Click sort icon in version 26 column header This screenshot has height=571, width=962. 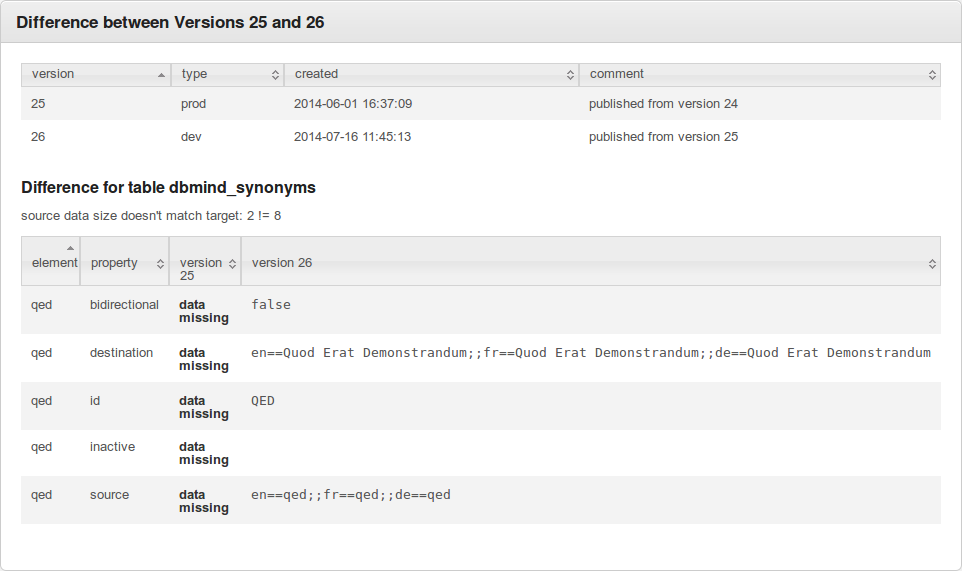(x=932, y=264)
